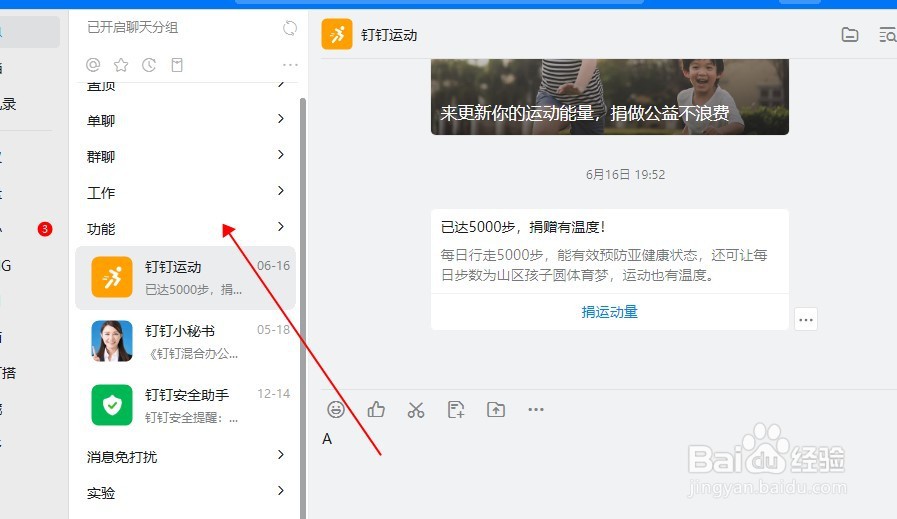Click the chat list scrollbar
The image size is (897, 519).
point(303,308)
